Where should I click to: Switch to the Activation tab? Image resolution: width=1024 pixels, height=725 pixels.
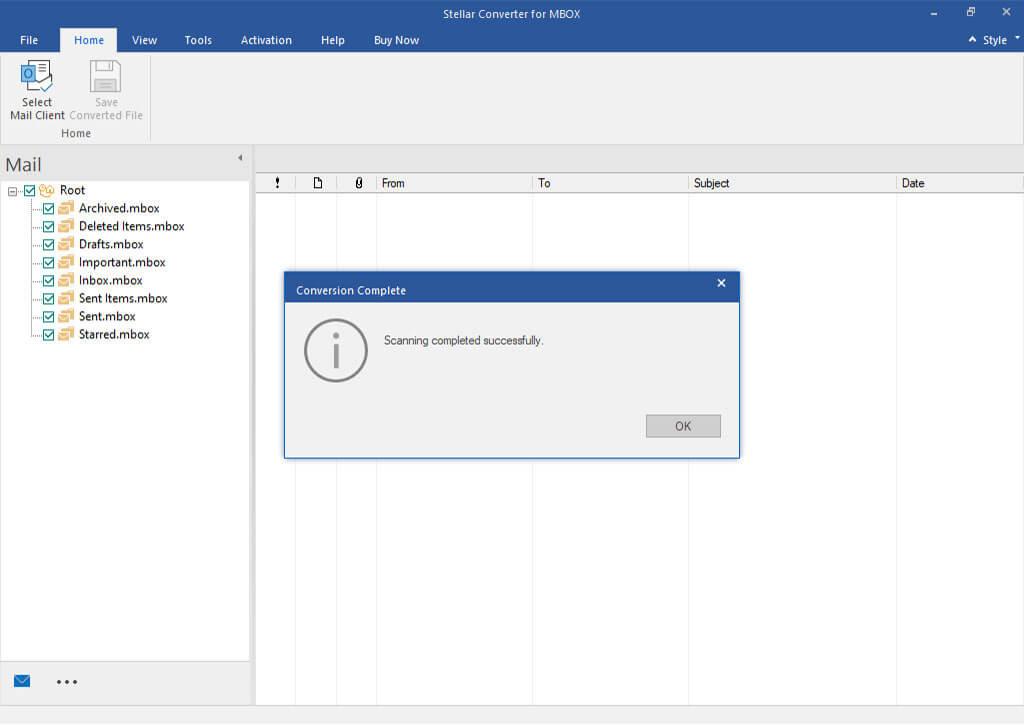coord(266,40)
